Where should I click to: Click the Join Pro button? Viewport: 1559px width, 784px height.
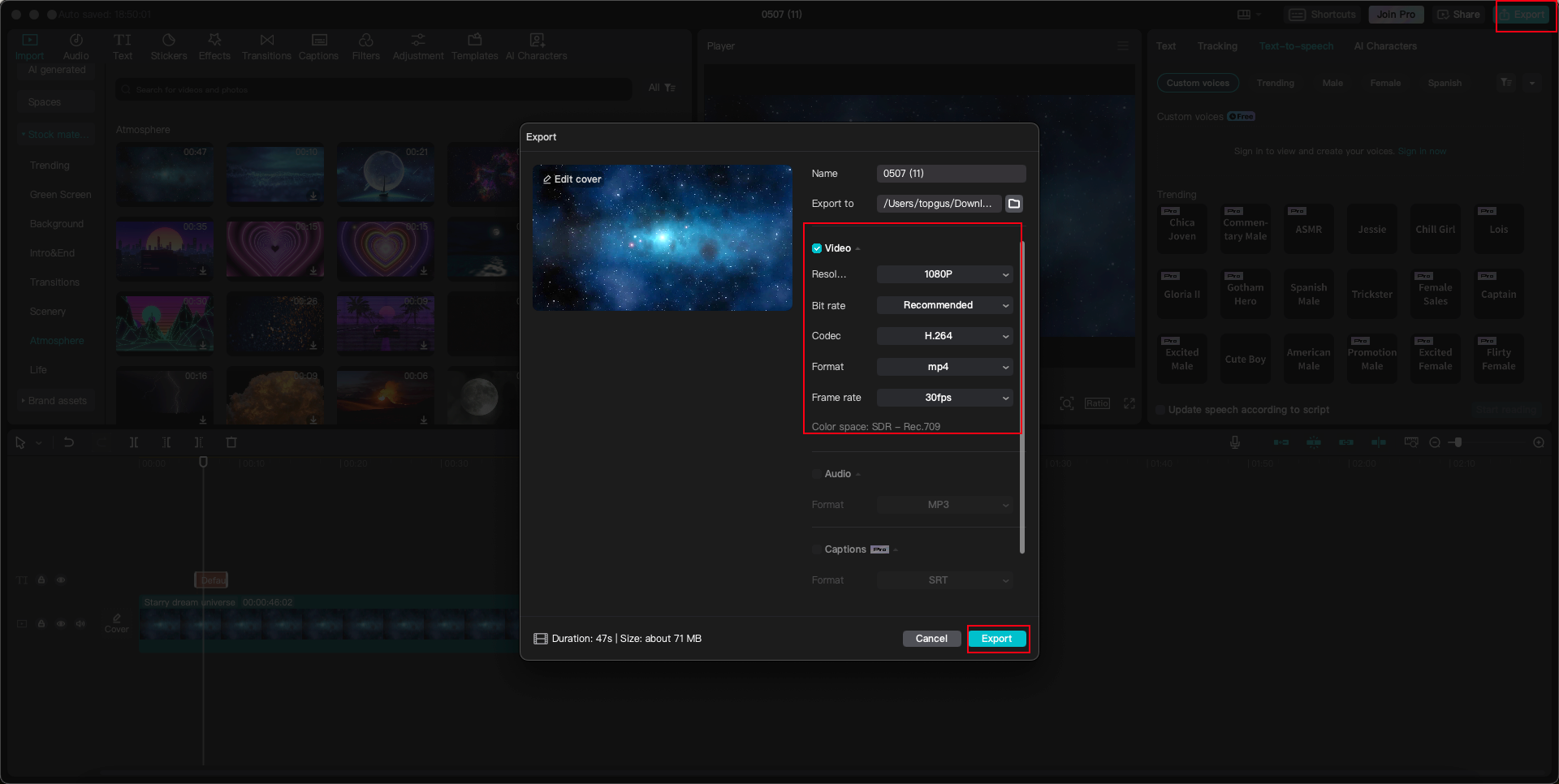(x=1396, y=15)
